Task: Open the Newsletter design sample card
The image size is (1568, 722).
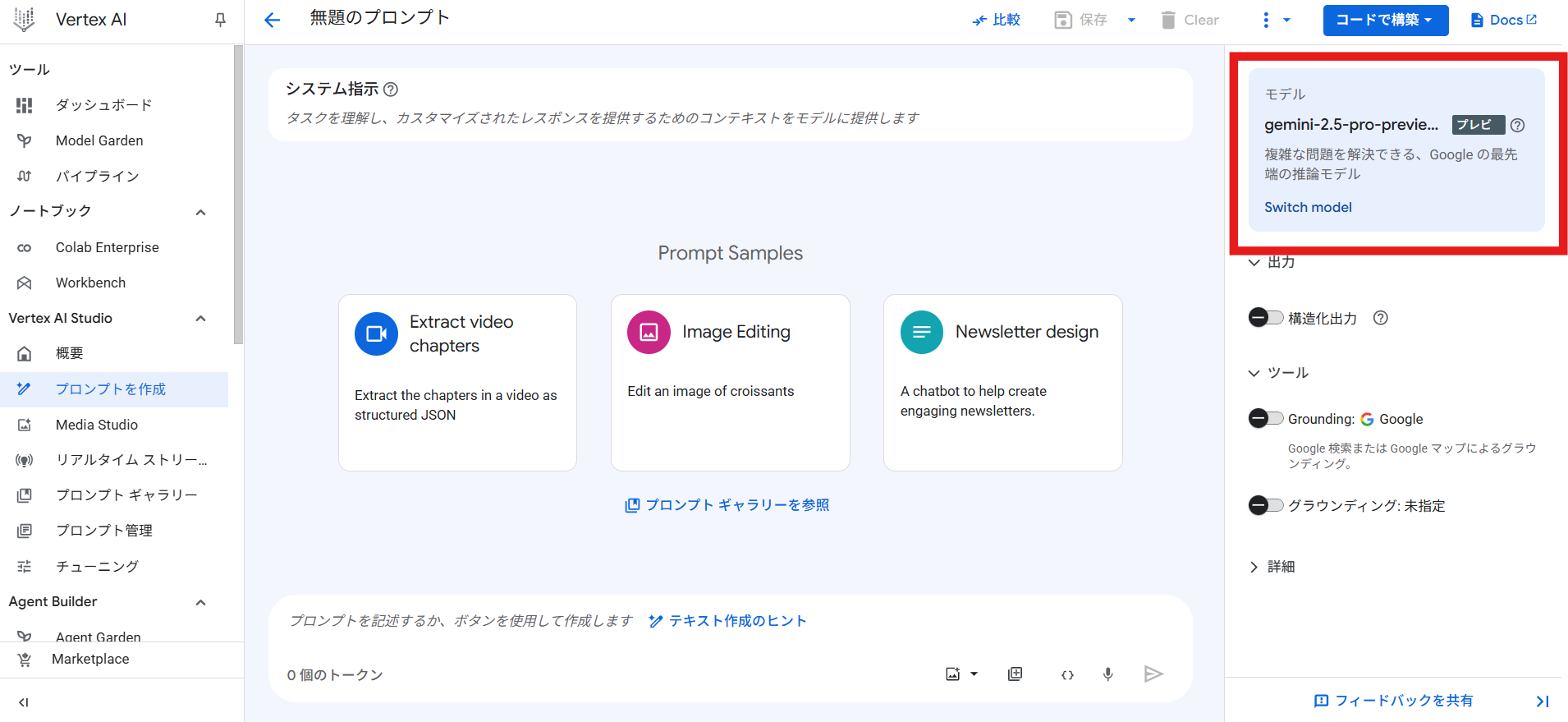Action: click(1003, 383)
